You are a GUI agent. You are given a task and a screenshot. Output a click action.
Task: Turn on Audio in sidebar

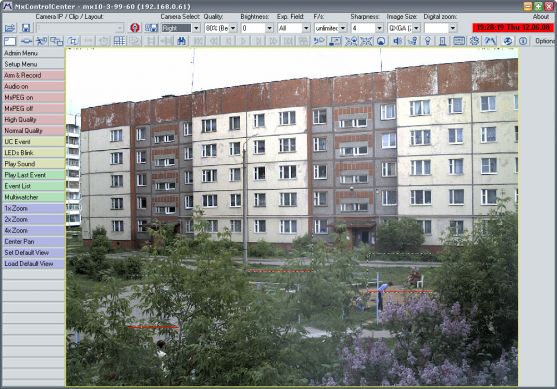click(x=33, y=86)
